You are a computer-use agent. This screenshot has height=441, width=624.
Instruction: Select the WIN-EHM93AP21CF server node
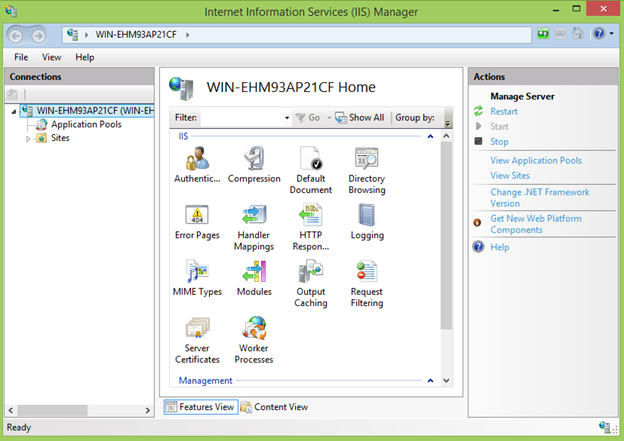coord(95,111)
